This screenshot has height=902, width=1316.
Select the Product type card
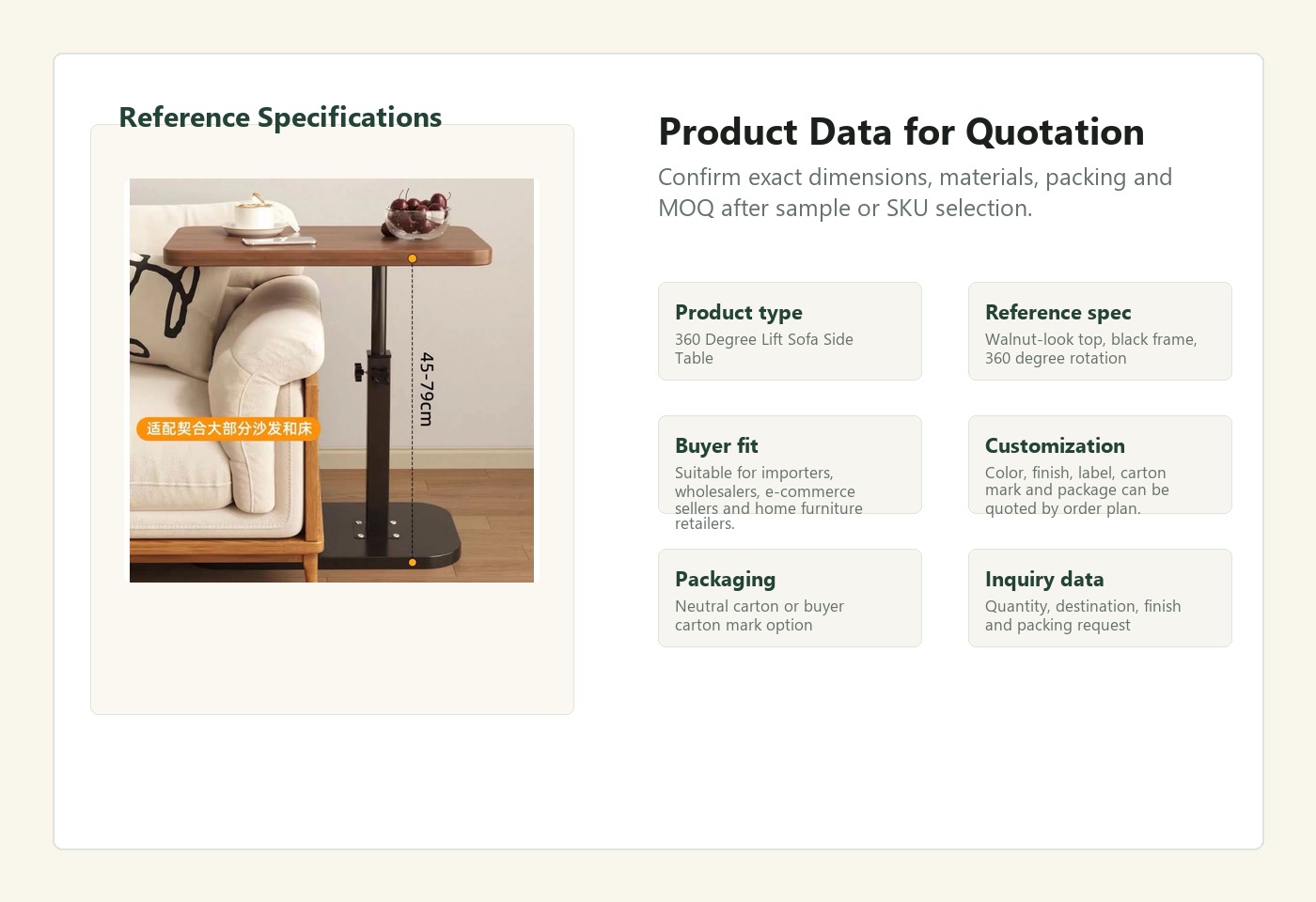click(x=790, y=331)
